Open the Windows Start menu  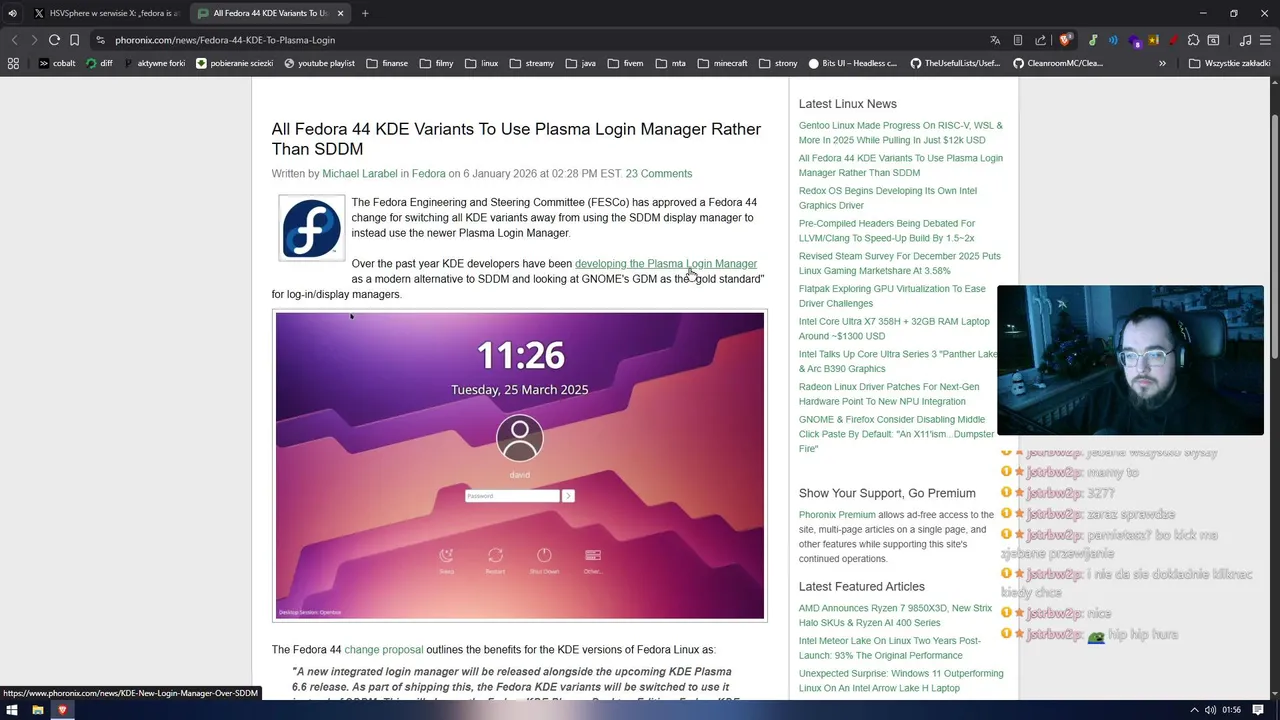click(x=13, y=710)
